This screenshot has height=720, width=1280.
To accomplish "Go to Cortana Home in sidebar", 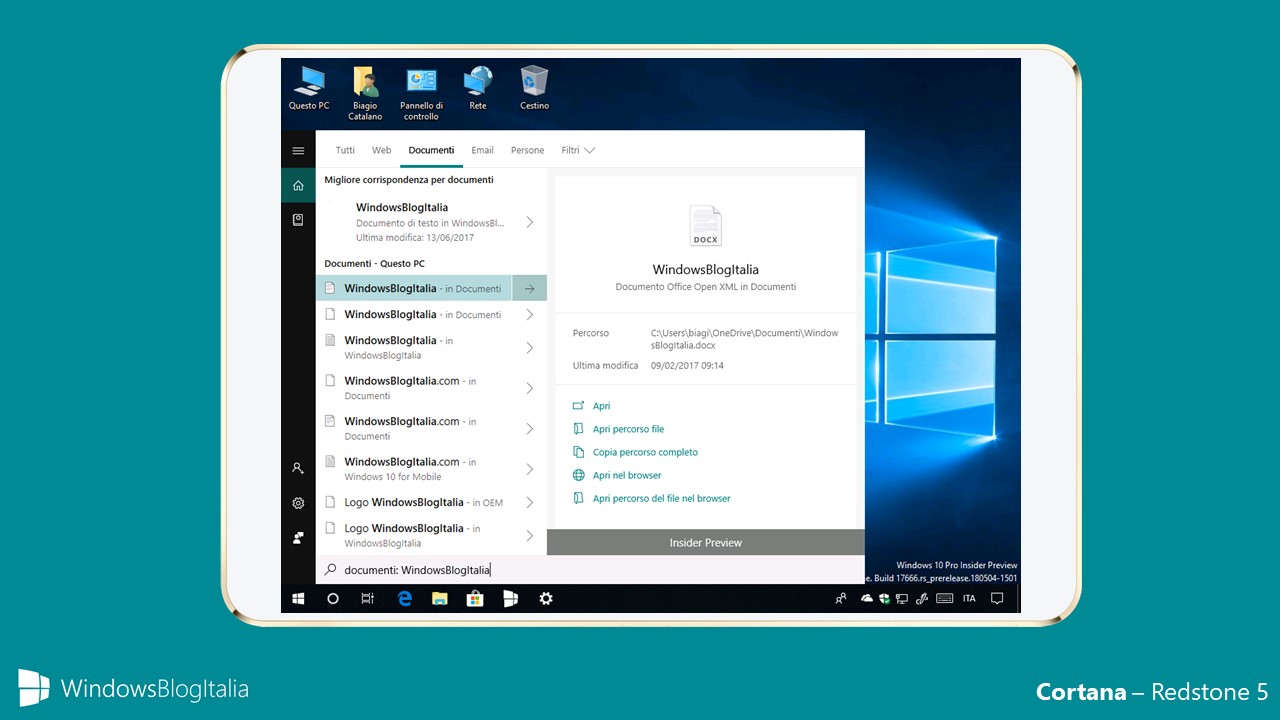I will pyautogui.click(x=298, y=186).
